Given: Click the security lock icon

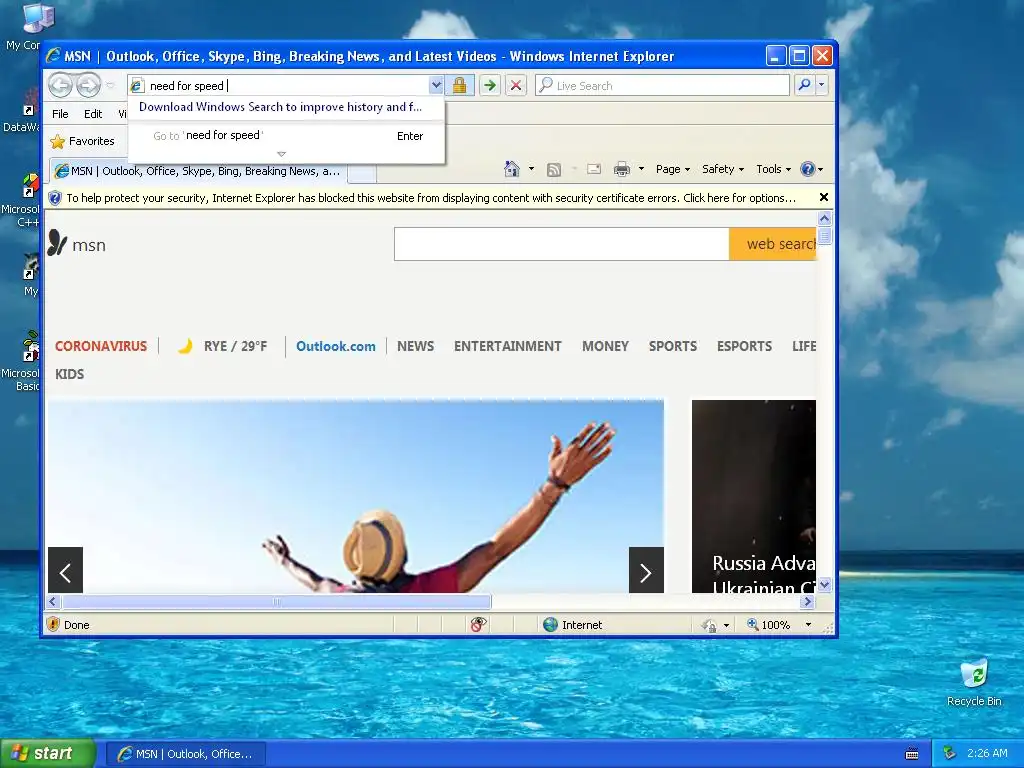Looking at the screenshot, I should pyautogui.click(x=459, y=85).
